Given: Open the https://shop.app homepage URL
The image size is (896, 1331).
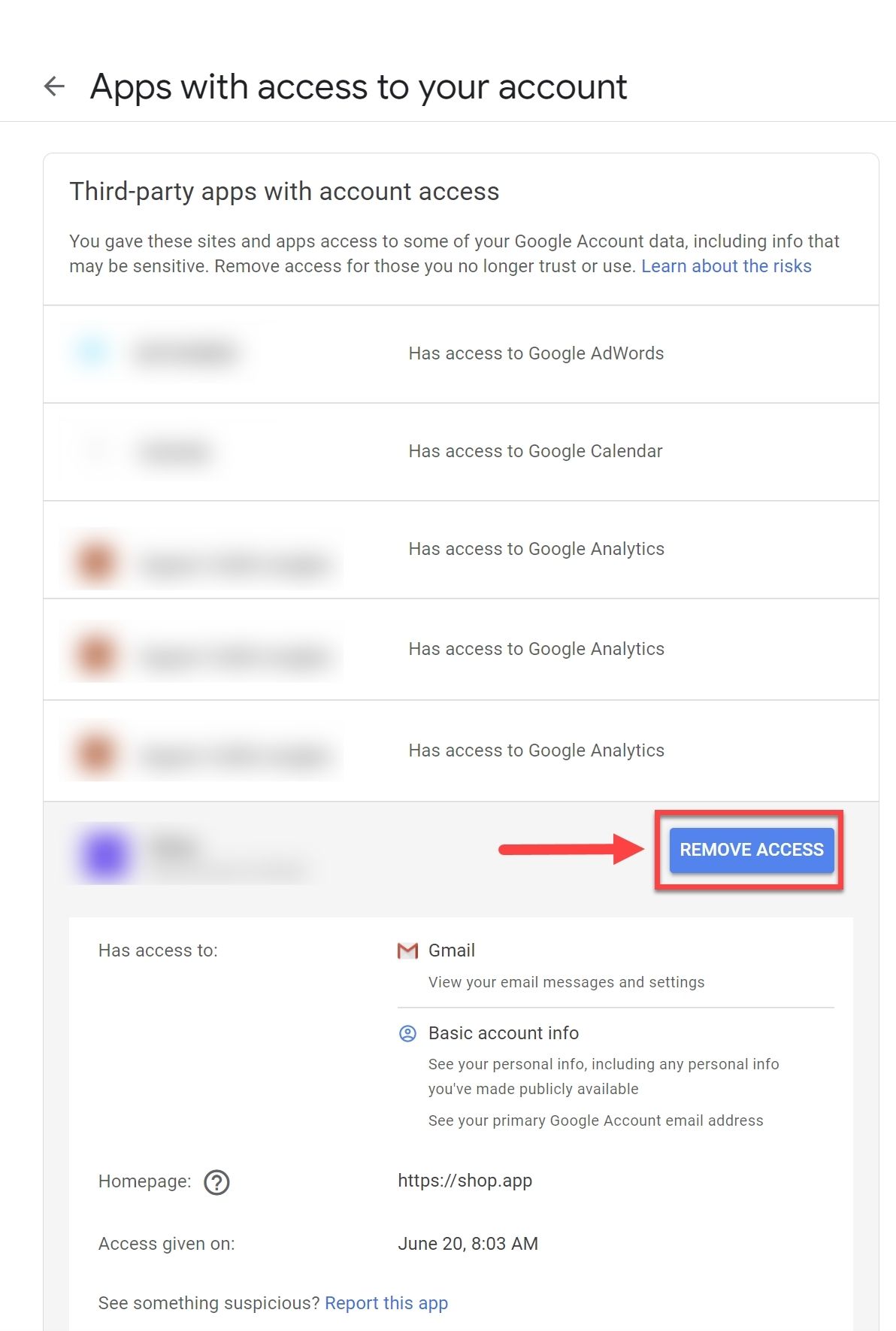Looking at the screenshot, I should (x=465, y=1181).
